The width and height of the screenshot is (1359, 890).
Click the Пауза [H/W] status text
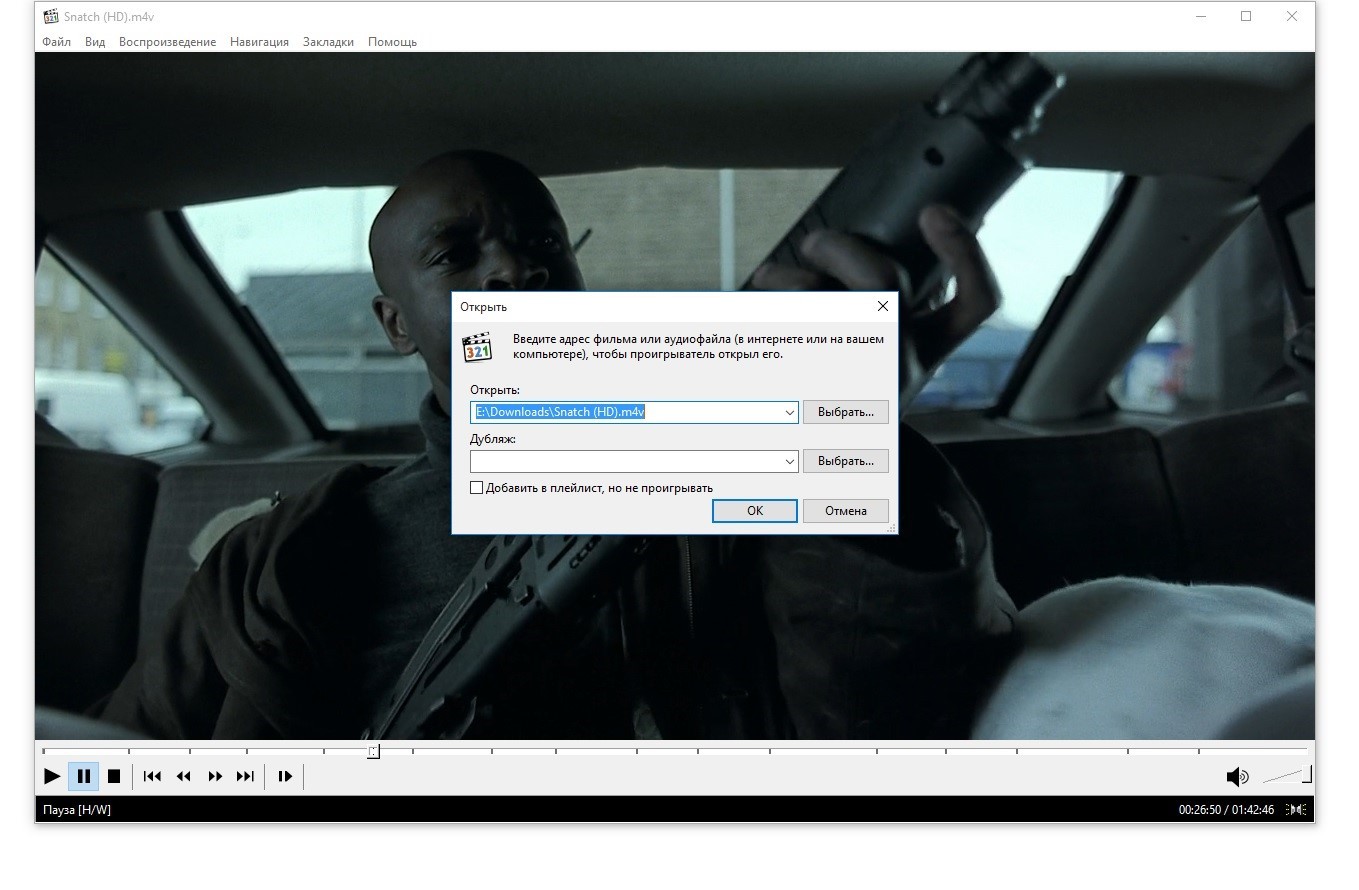click(x=77, y=809)
